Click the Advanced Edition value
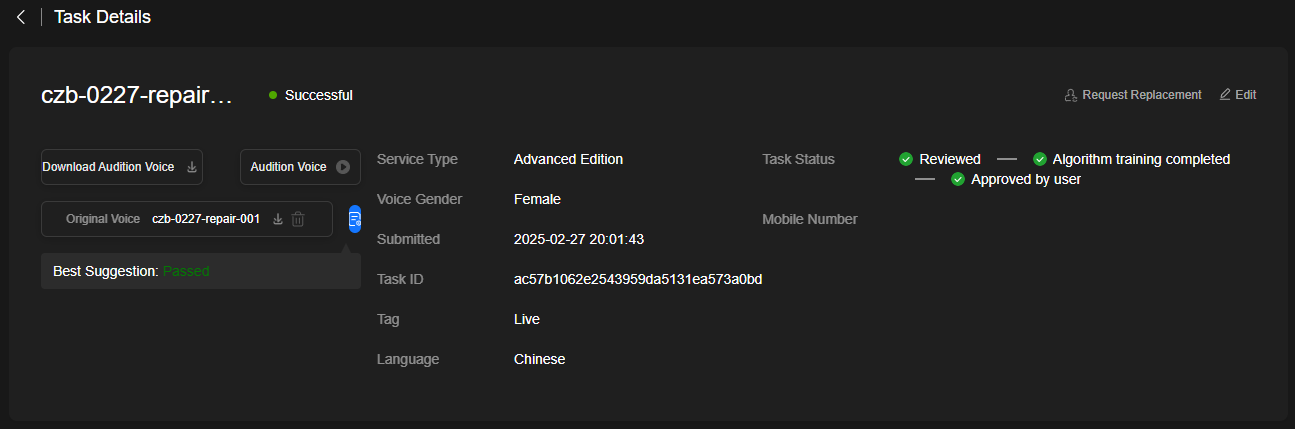 coord(568,159)
